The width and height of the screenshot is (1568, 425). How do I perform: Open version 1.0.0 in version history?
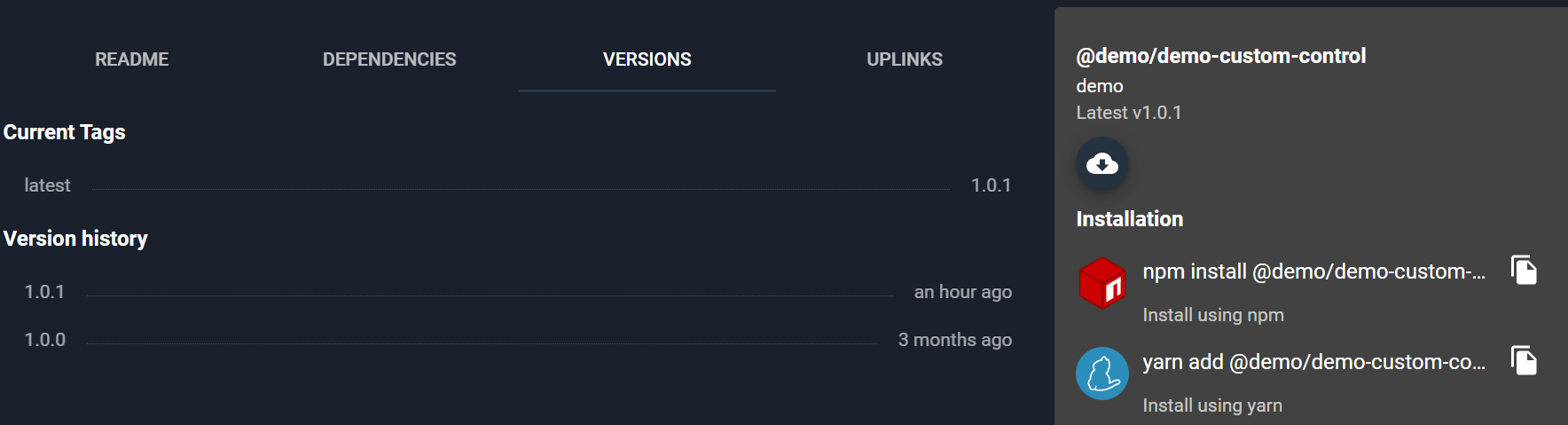(45, 340)
